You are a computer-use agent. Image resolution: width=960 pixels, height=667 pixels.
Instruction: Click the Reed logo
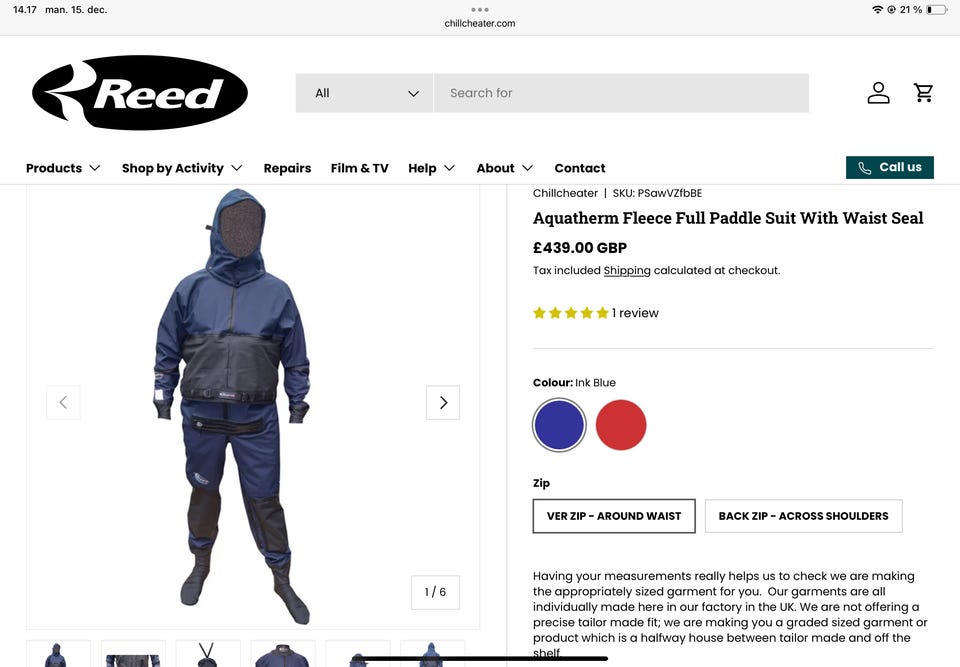pyautogui.click(x=140, y=93)
